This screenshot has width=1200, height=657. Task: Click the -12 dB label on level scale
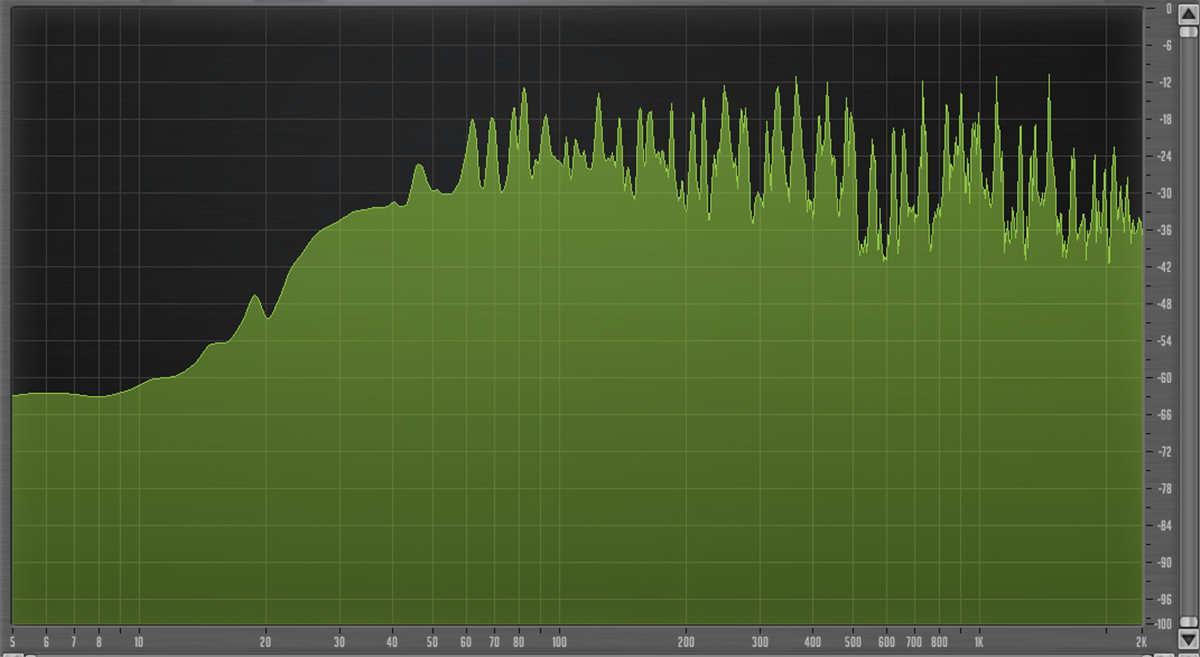(1166, 83)
